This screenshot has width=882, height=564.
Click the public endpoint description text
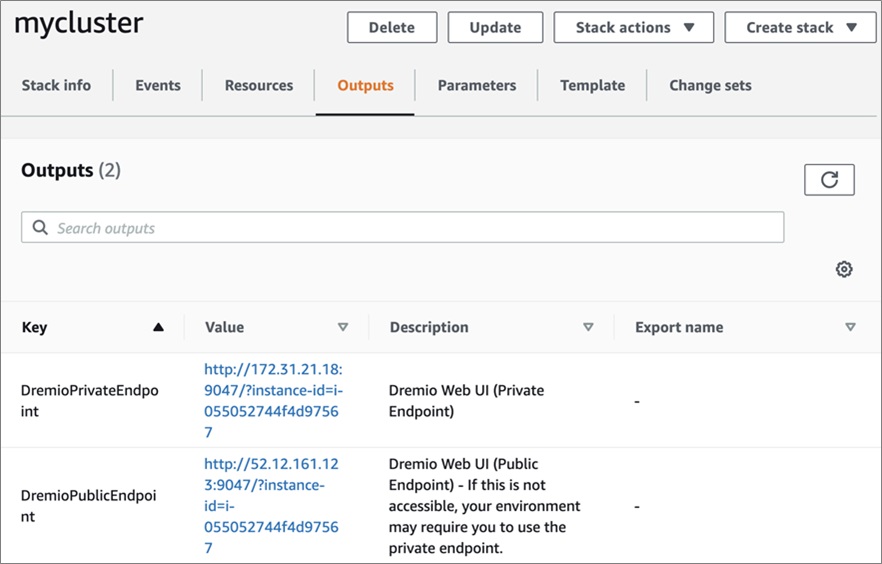484,506
